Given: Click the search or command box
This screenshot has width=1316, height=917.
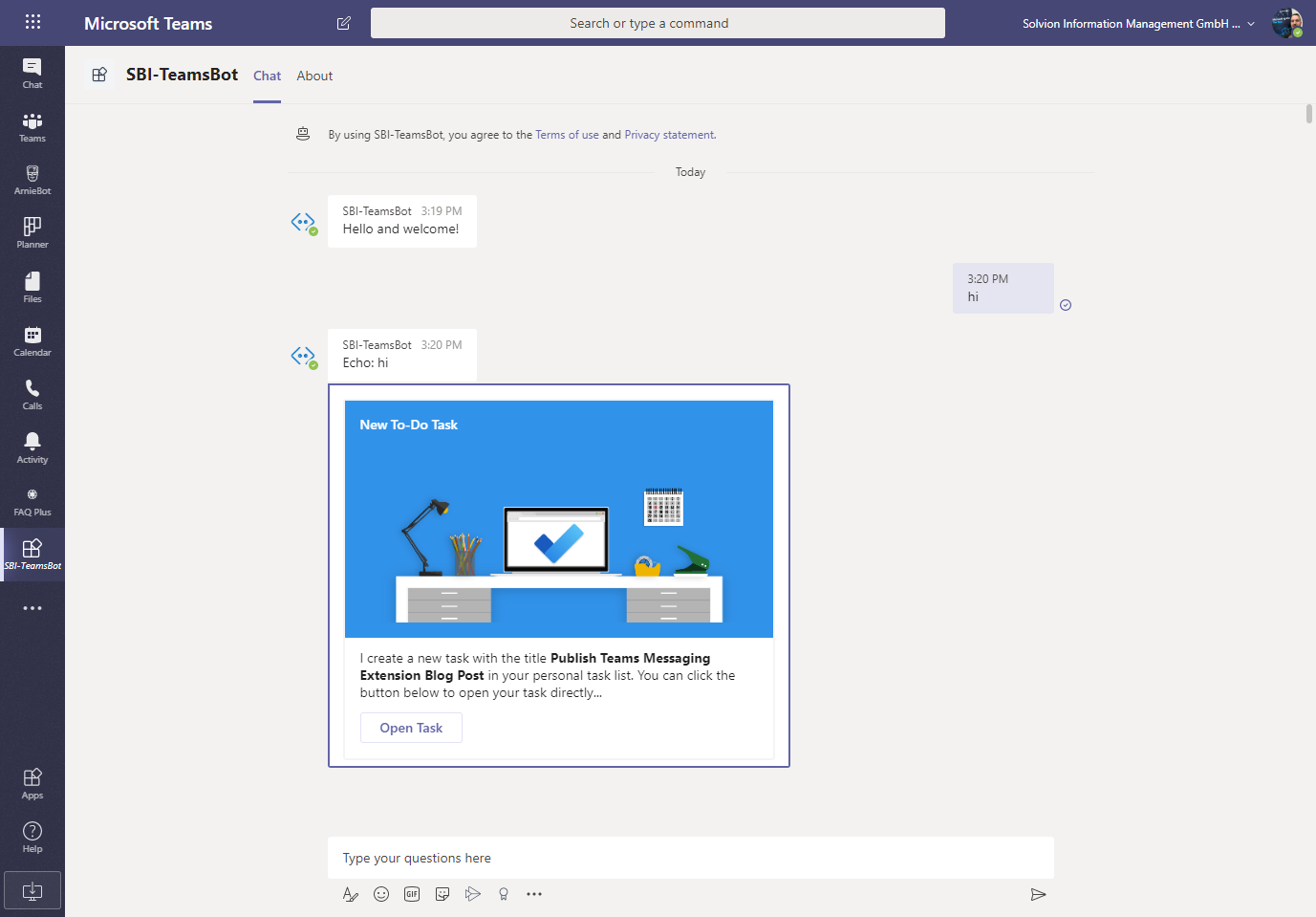Looking at the screenshot, I should coord(658,23).
